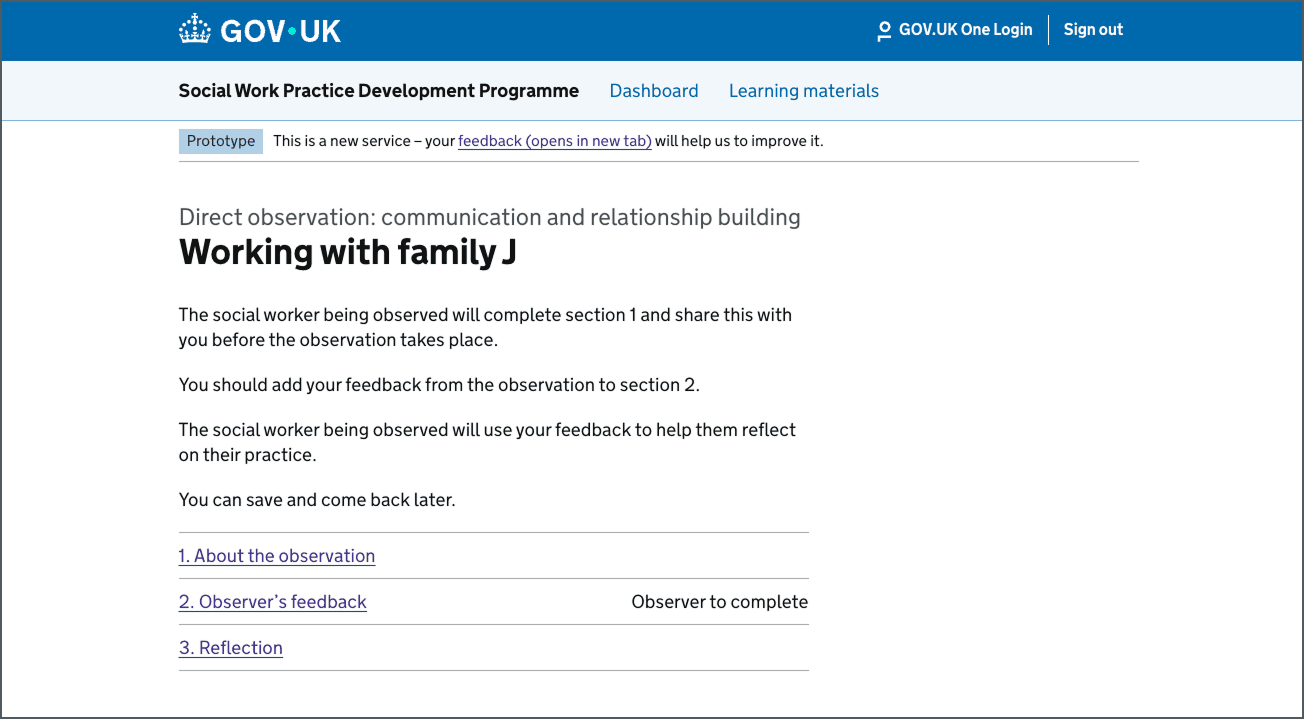The width and height of the screenshot is (1304, 719).
Task: Select the Working with family J heading
Action: (x=345, y=251)
